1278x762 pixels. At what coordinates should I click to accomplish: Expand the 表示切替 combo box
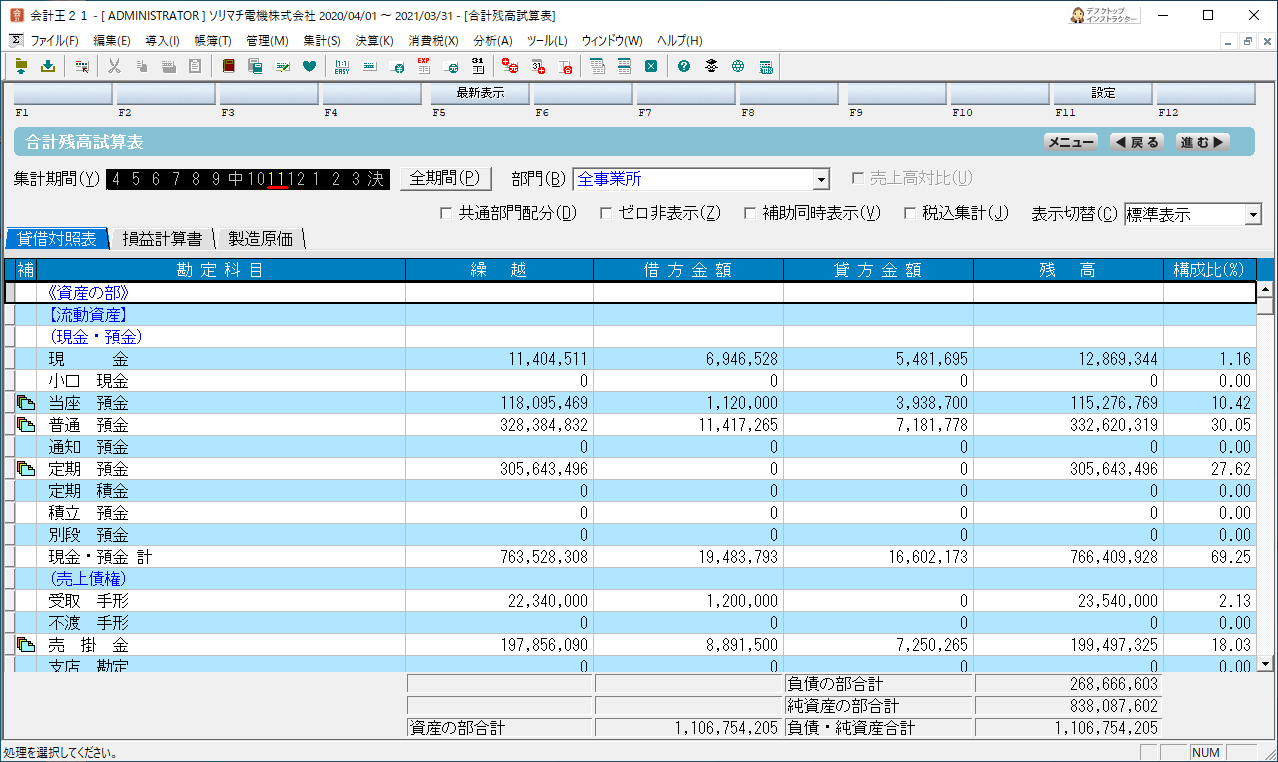[x=1193, y=214]
